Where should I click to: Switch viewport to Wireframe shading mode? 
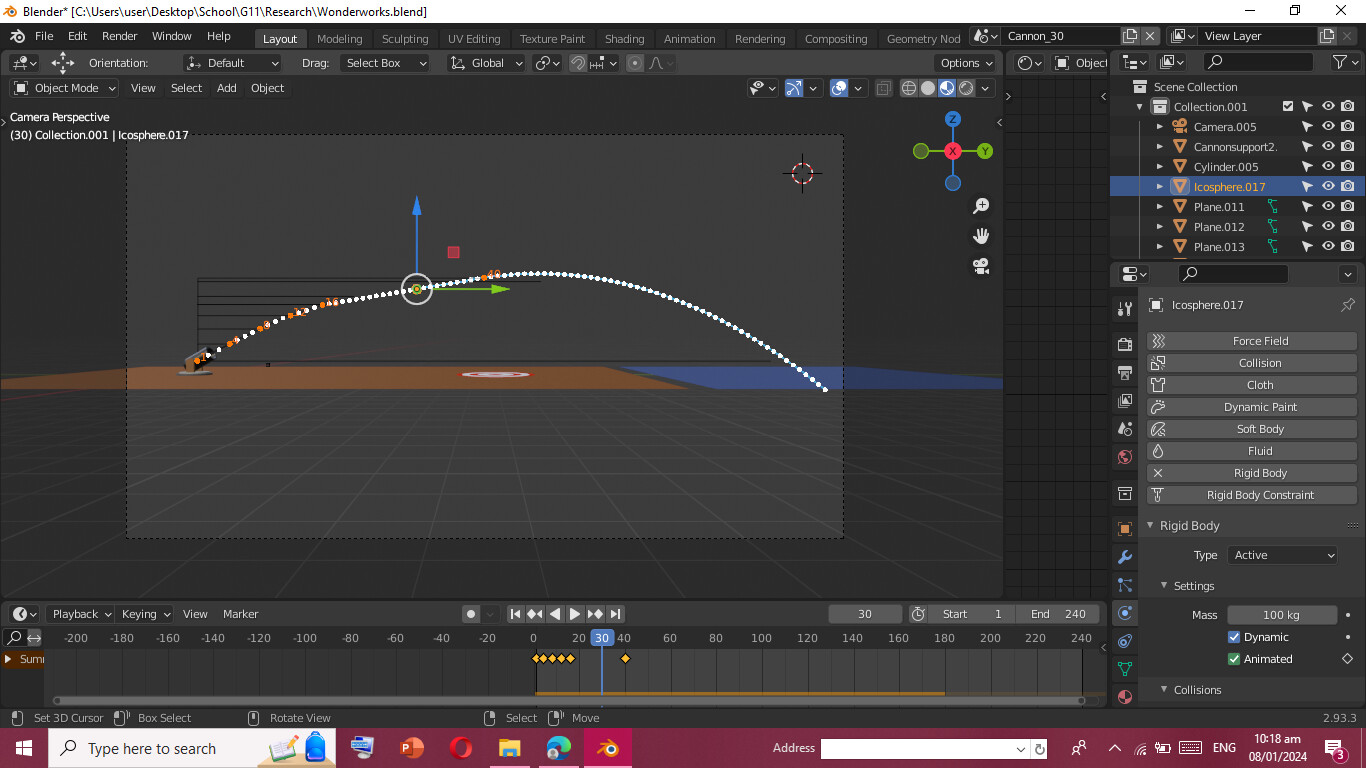pos(909,88)
